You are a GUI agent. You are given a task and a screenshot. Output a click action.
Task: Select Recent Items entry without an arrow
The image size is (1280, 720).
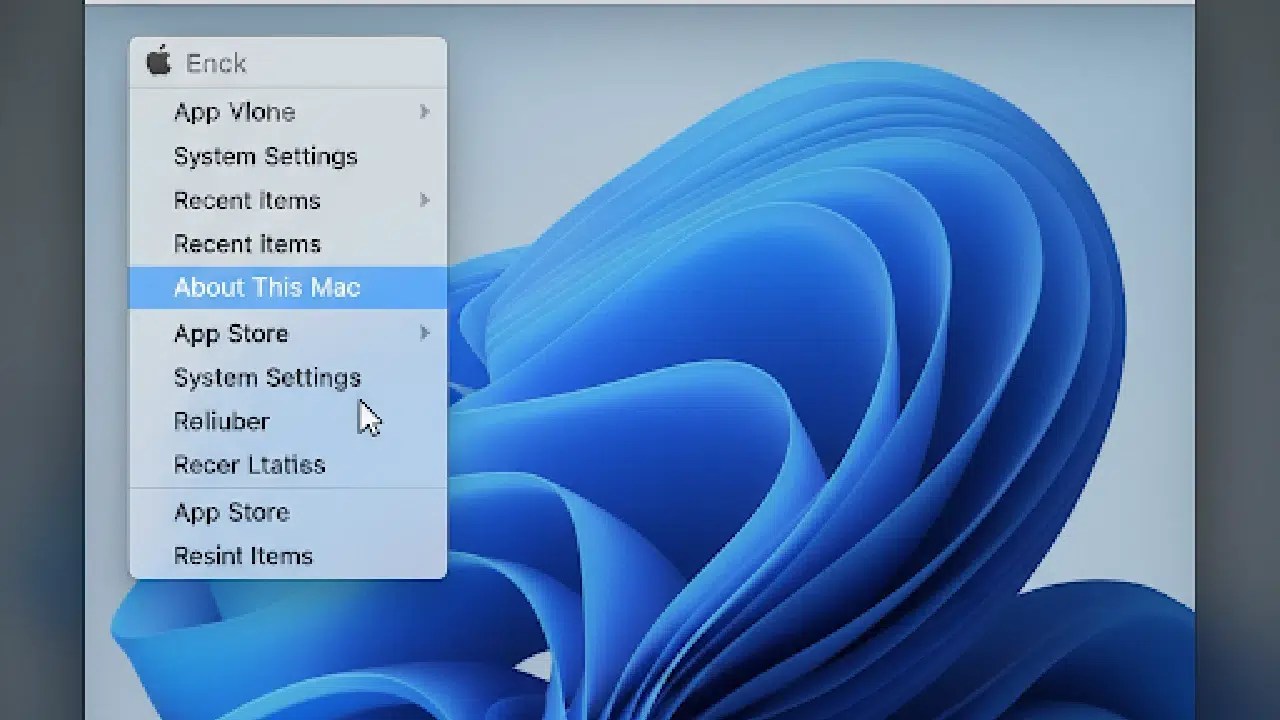click(288, 244)
